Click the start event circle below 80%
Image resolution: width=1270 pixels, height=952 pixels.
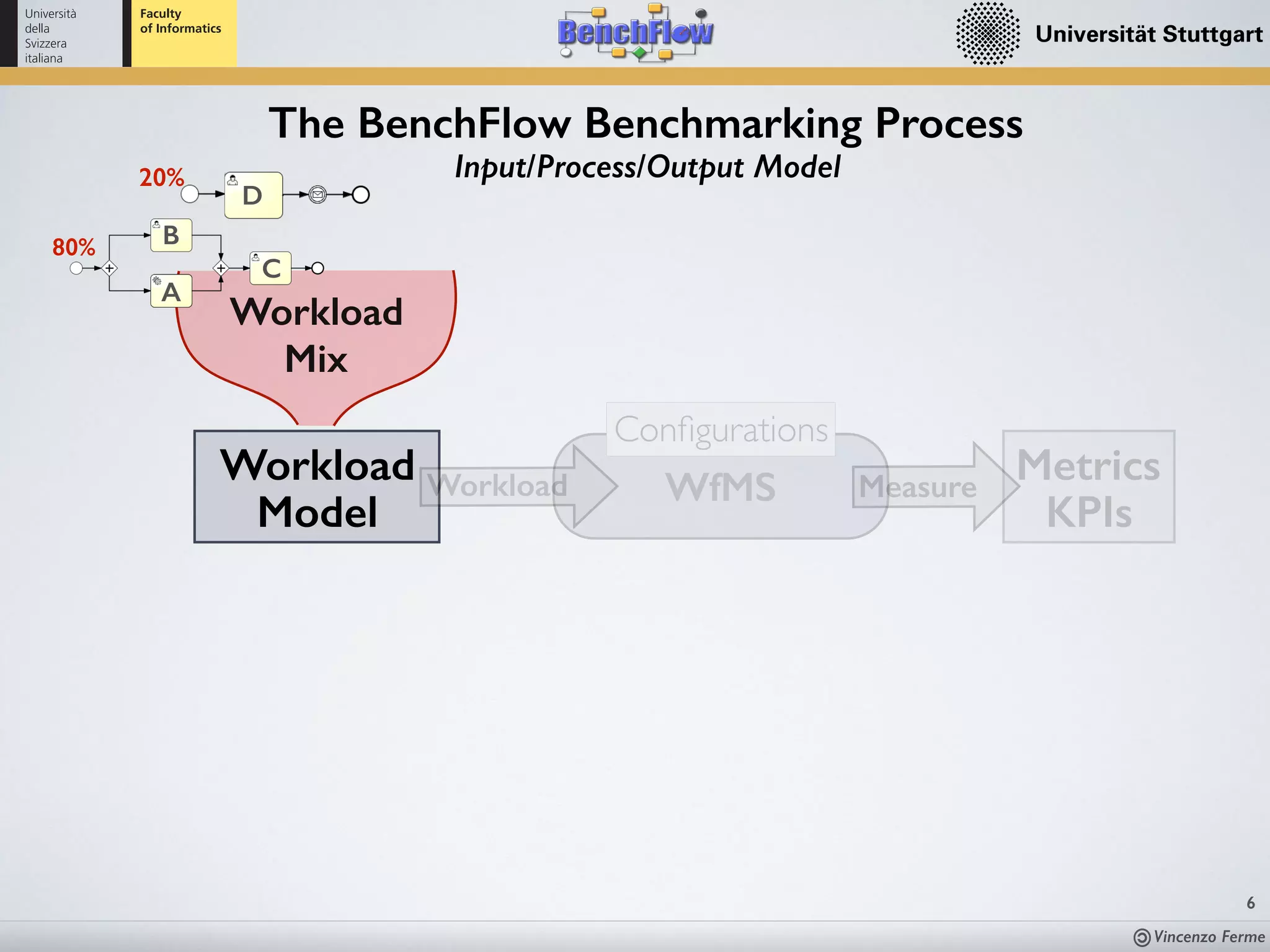76,268
